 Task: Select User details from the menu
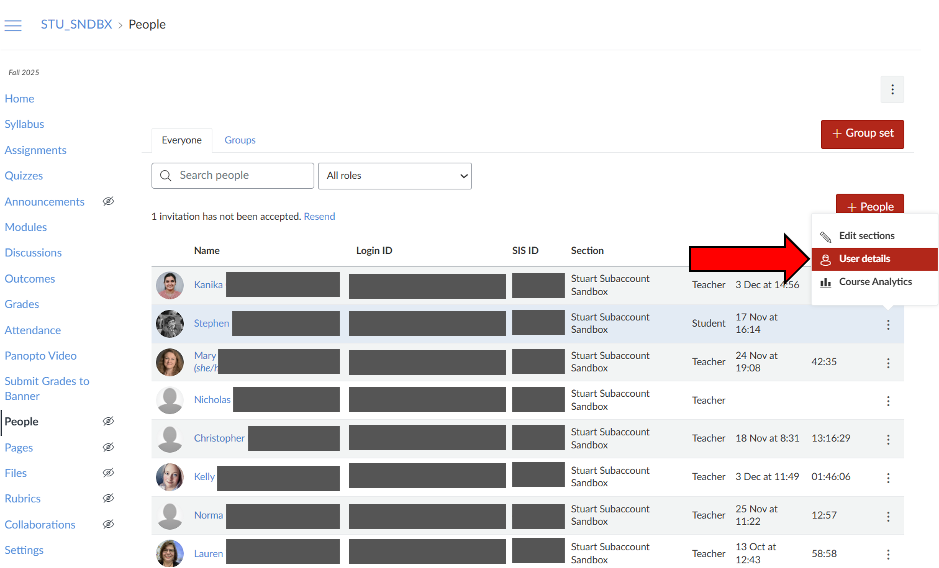(875, 259)
